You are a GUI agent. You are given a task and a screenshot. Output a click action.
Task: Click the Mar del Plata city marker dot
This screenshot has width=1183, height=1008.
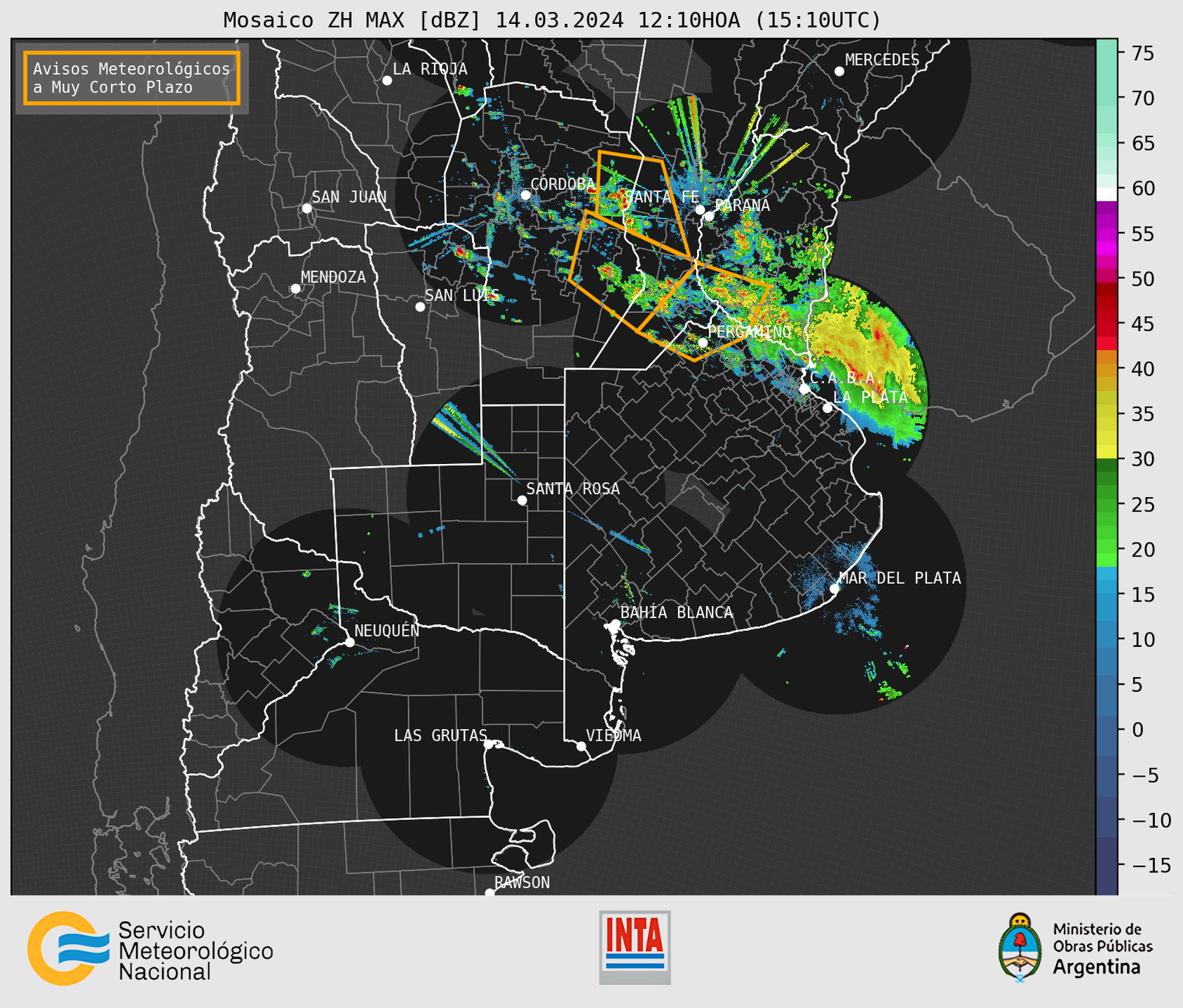coord(834,589)
